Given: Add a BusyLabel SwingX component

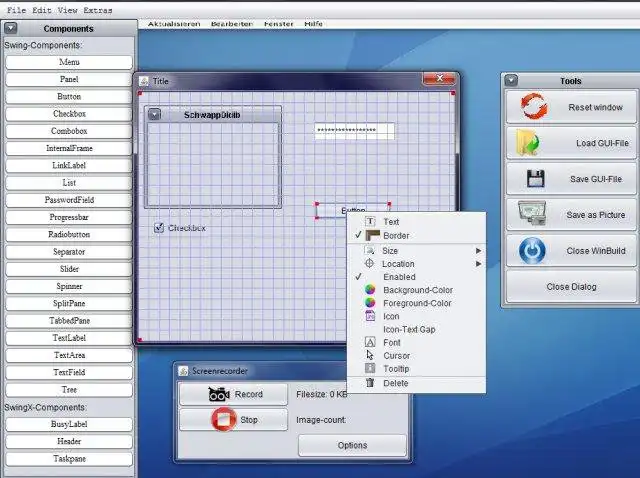Looking at the screenshot, I should click(x=69, y=424).
